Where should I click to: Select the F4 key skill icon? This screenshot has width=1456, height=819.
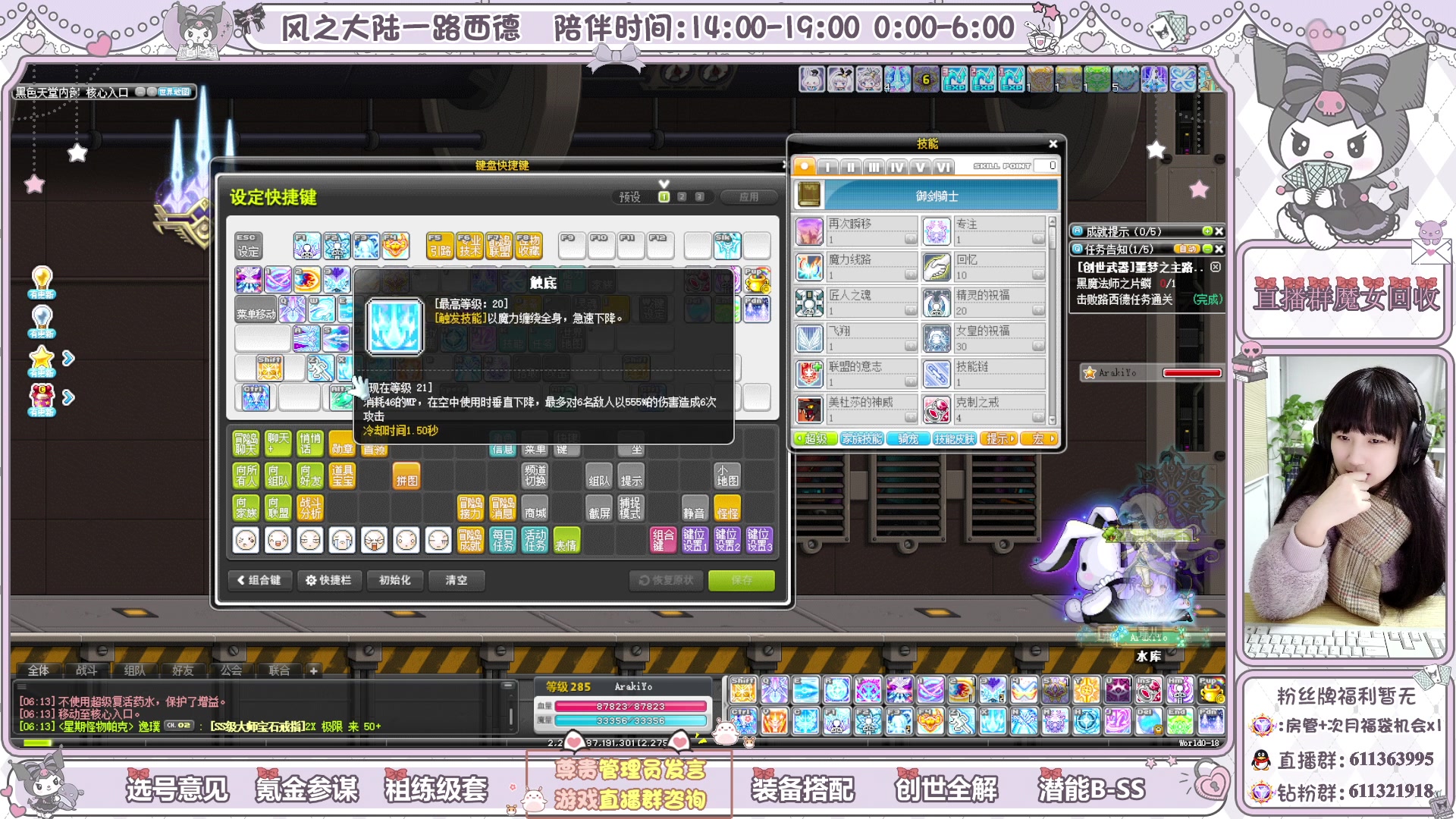tap(395, 246)
